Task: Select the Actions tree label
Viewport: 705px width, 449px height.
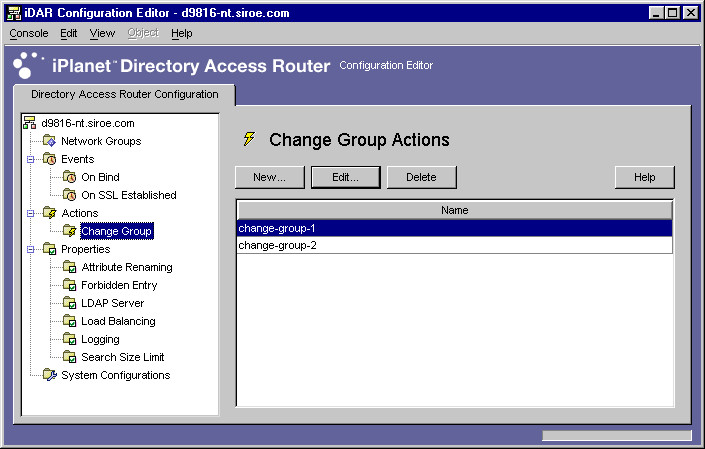Action: point(80,213)
